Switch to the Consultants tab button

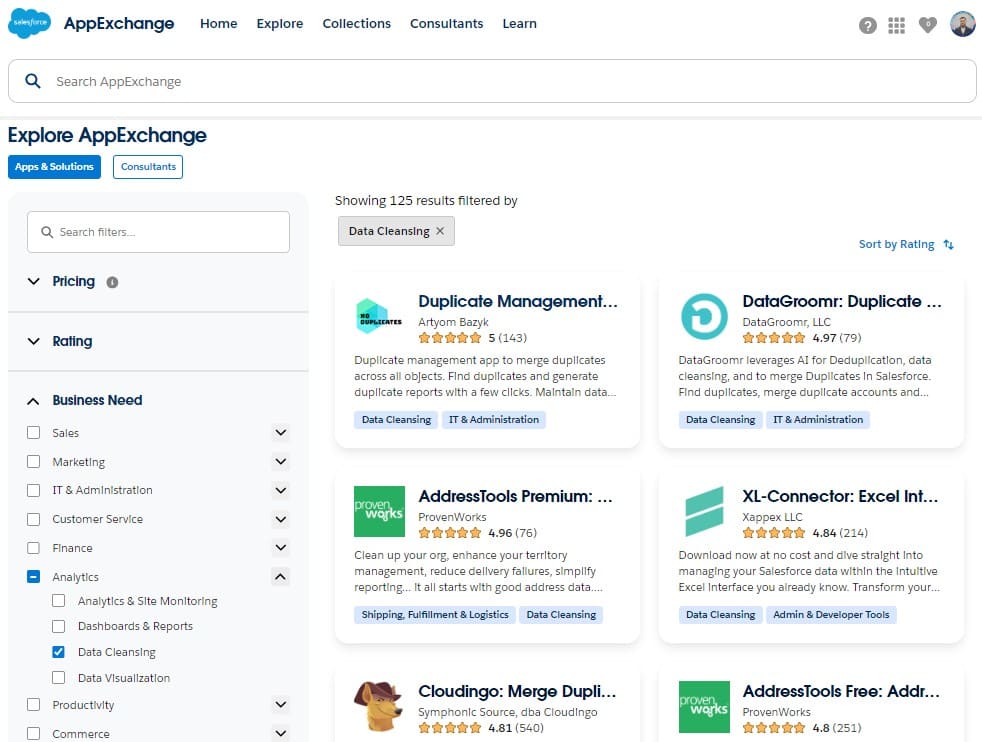(148, 167)
